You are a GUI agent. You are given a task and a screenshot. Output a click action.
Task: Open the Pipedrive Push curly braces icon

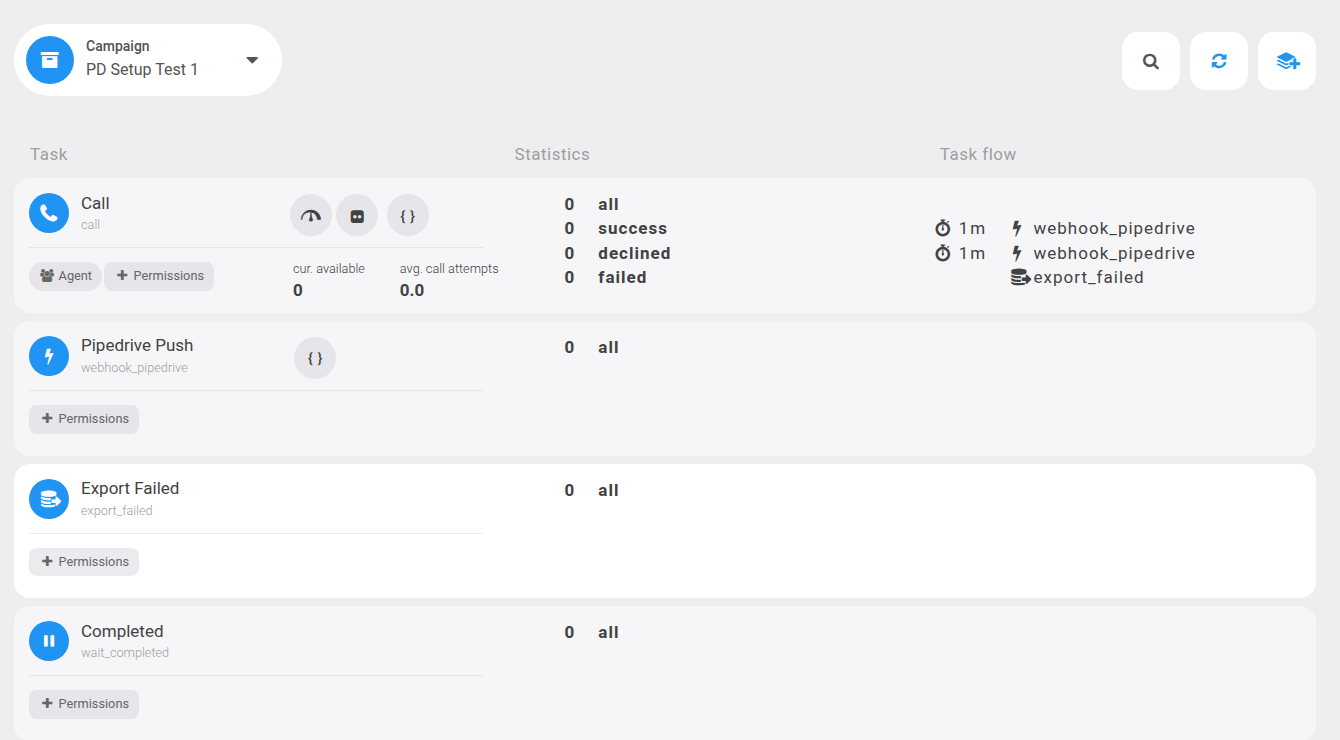315,358
